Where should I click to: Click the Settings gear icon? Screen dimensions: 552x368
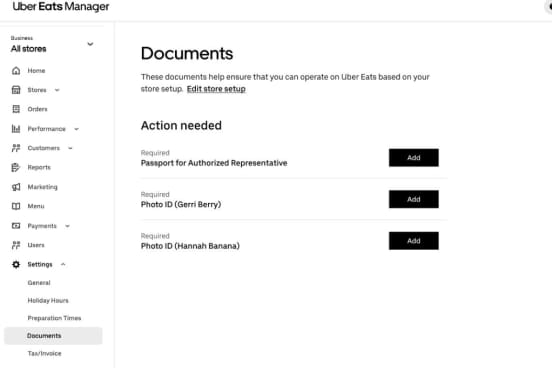[16, 264]
